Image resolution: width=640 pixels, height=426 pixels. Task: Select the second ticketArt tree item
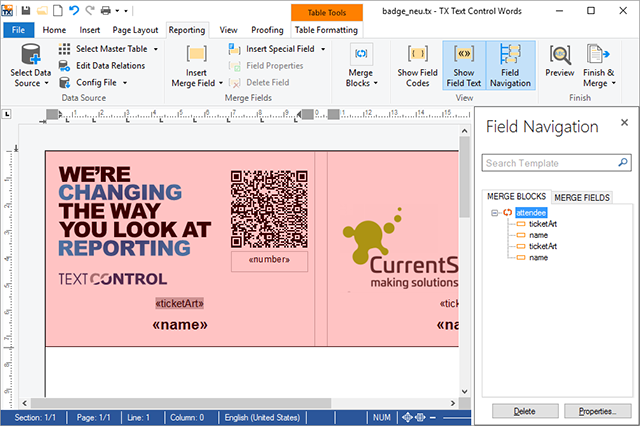click(x=542, y=246)
